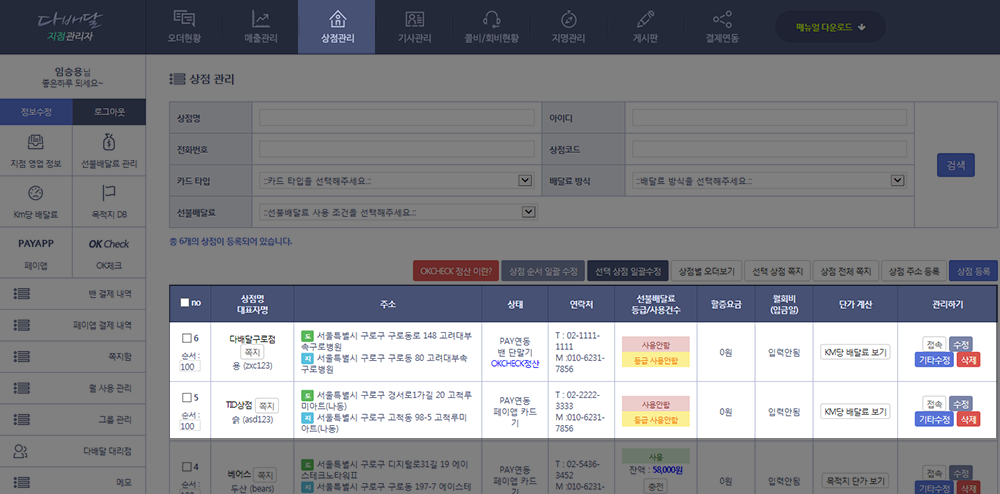Switch to 정보수정 tab

pos(36,112)
